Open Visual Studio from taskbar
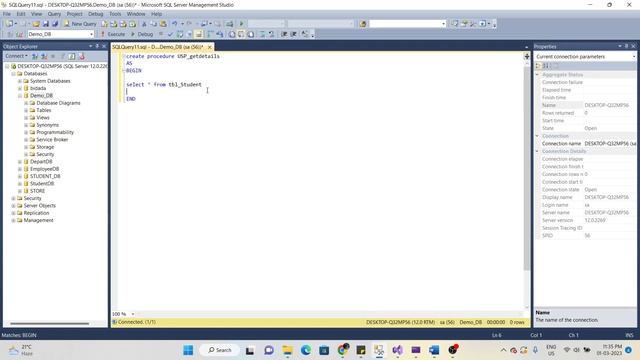 [398, 350]
